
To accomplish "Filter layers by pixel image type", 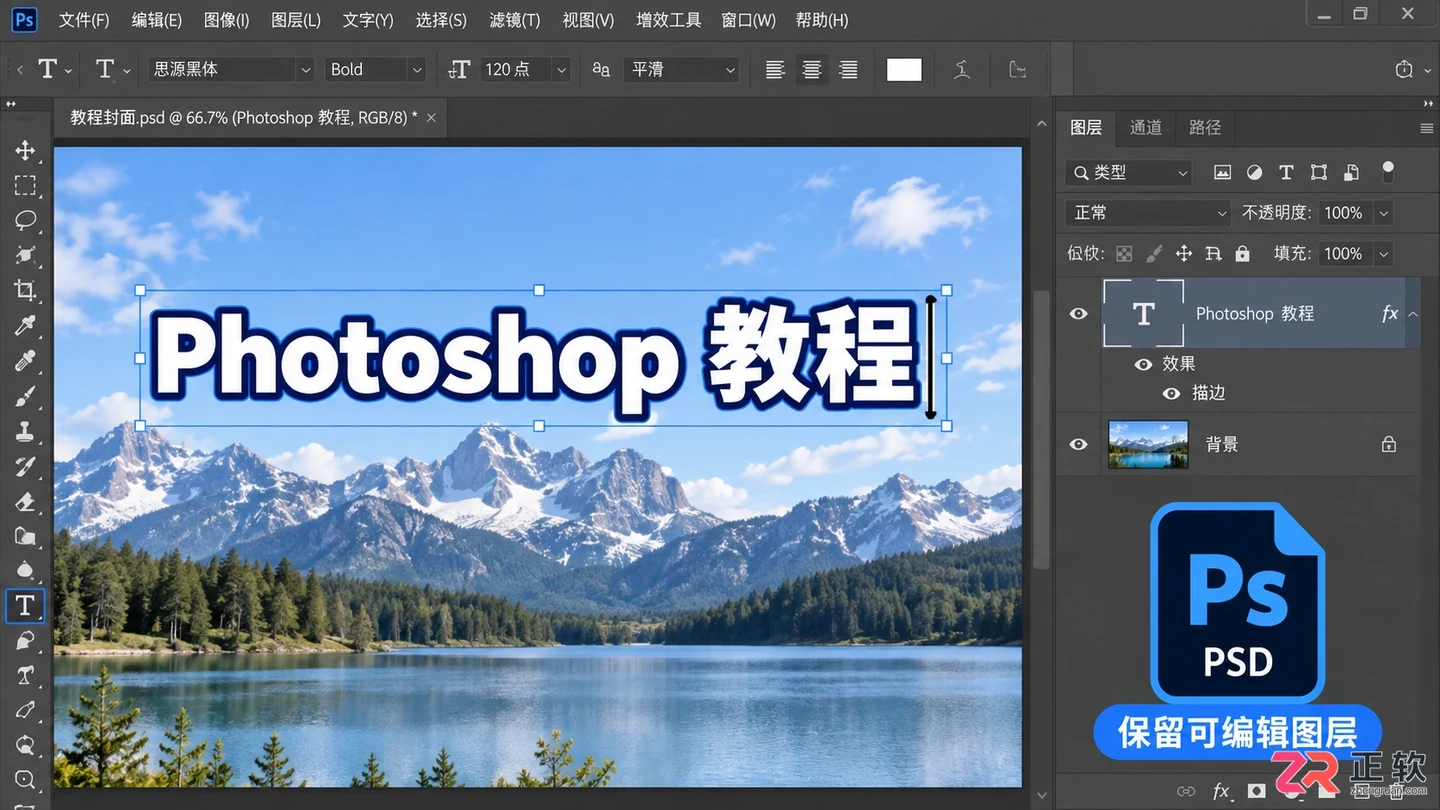I will (x=1222, y=172).
